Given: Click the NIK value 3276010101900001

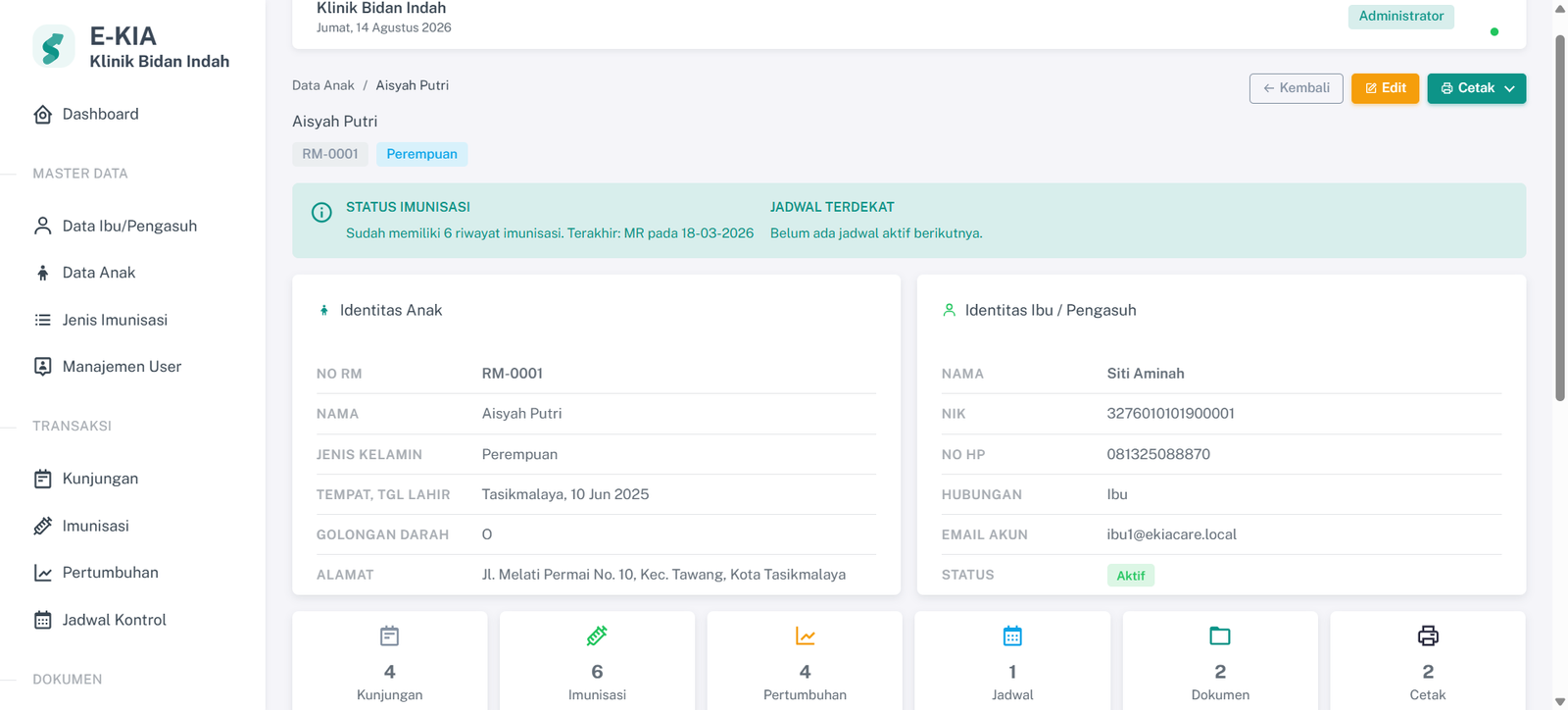Looking at the screenshot, I should (x=1170, y=414).
